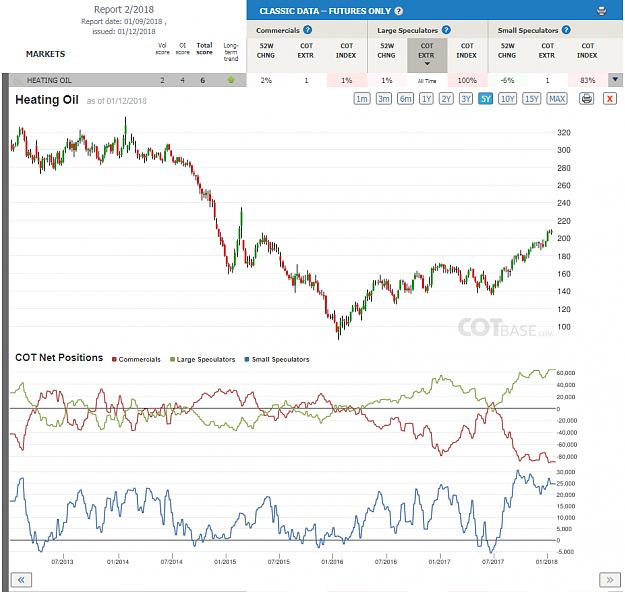This screenshot has height=592, width=625.
Task: Click the green long-term trend arrow
Action: coord(231,80)
